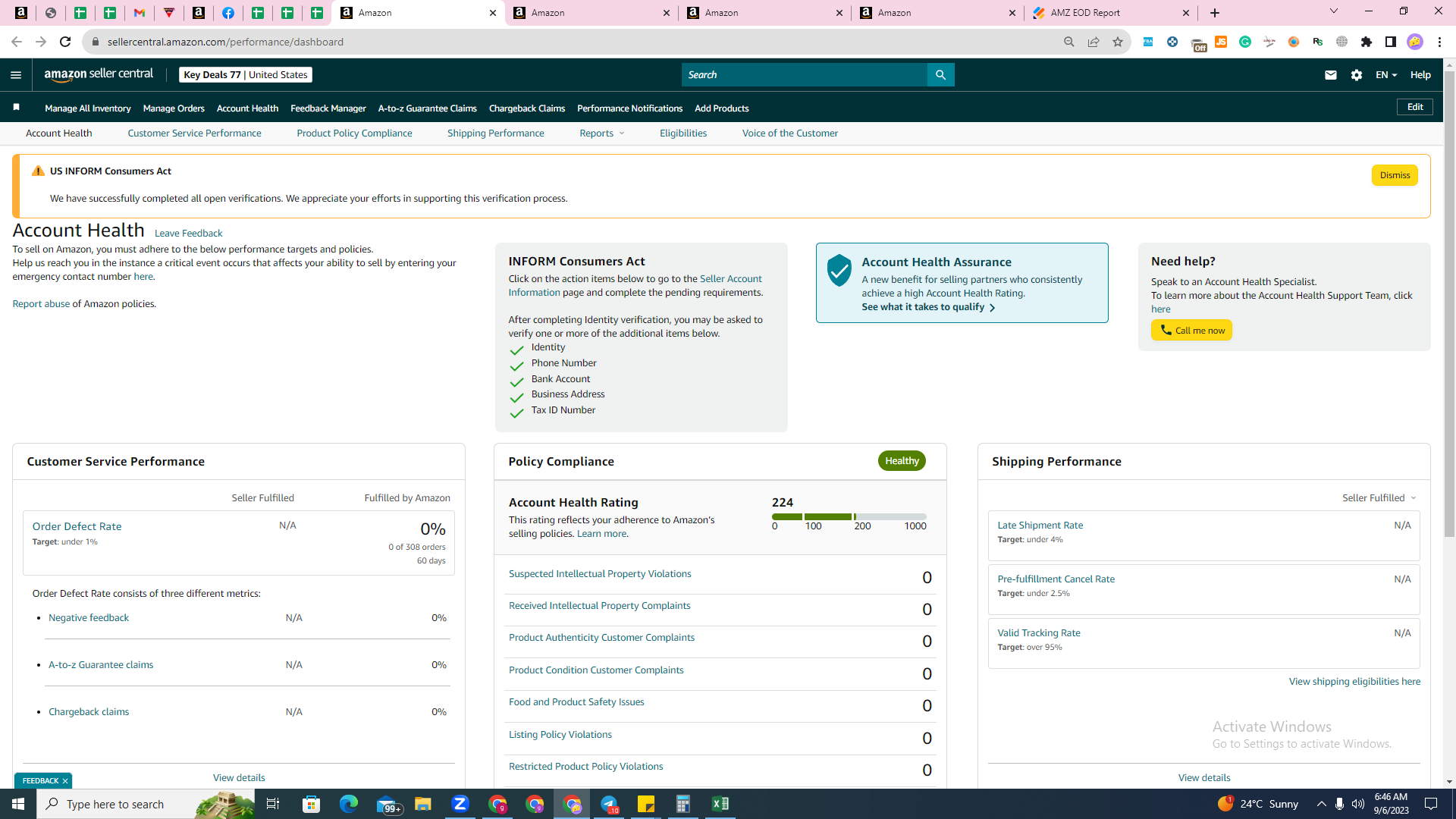The height and width of the screenshot is (819, 1456).
Task: Open a new browser tab
Action: 1215,13
